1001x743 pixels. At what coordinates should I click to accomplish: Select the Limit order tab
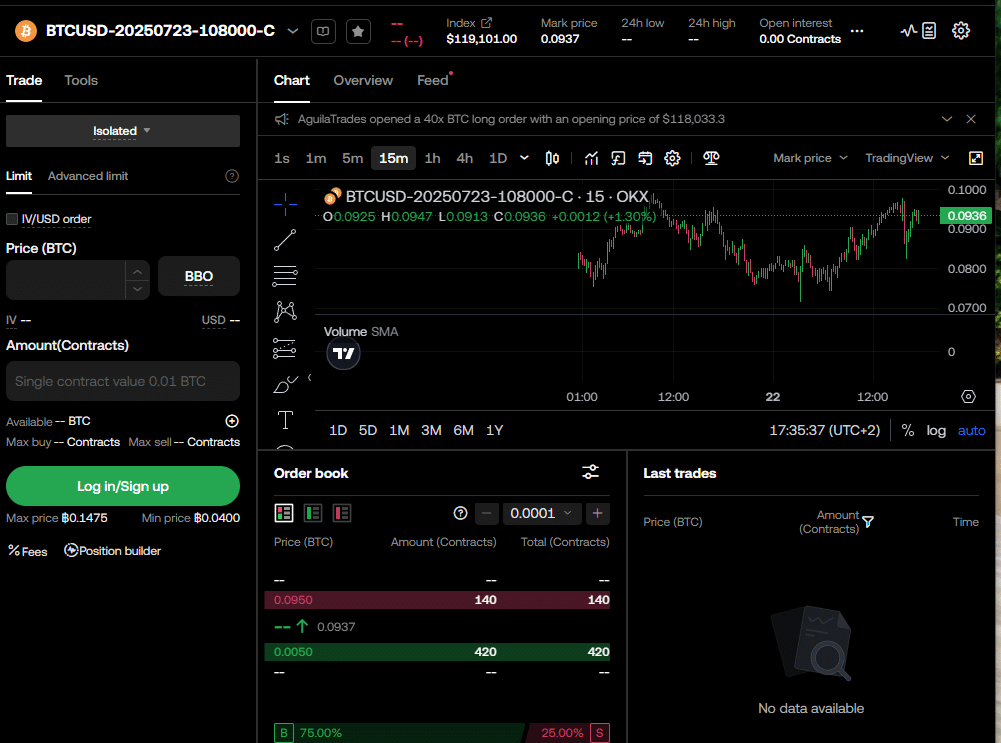pos(19,176)
